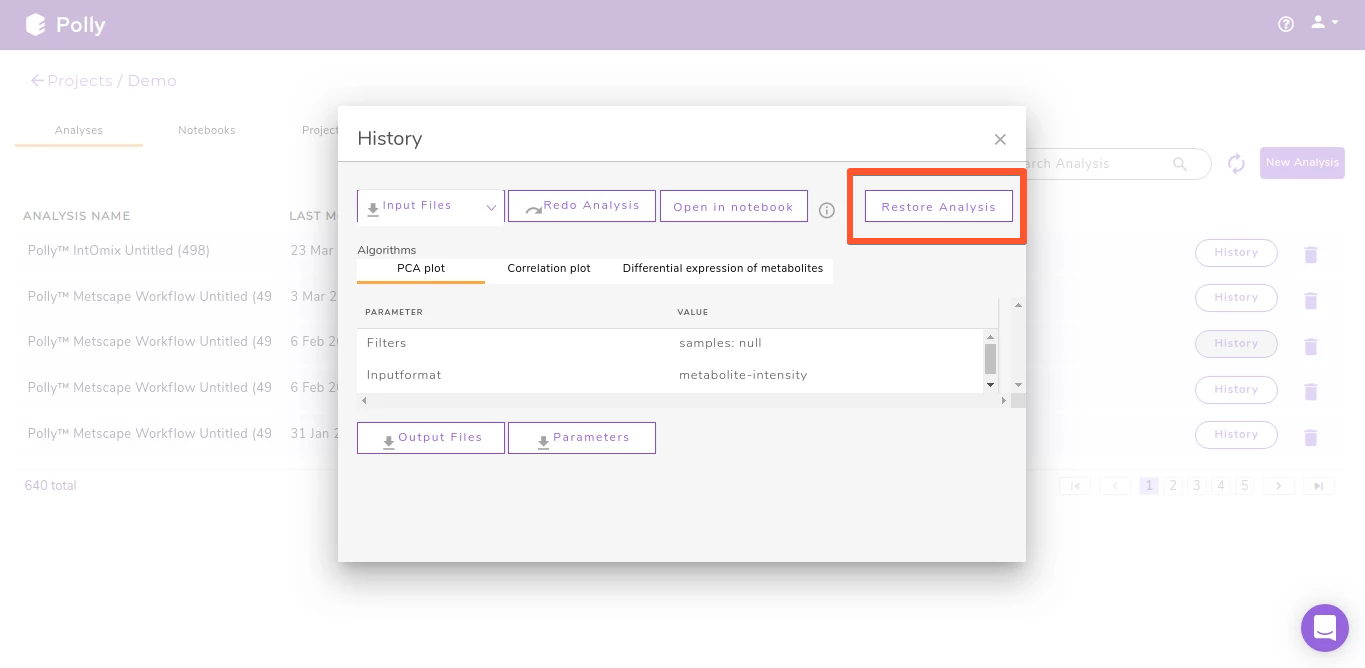Click horizontal scrollbar right arrow in dialog
This screenshot has height=668, width=1365.
pos(1004,401)
